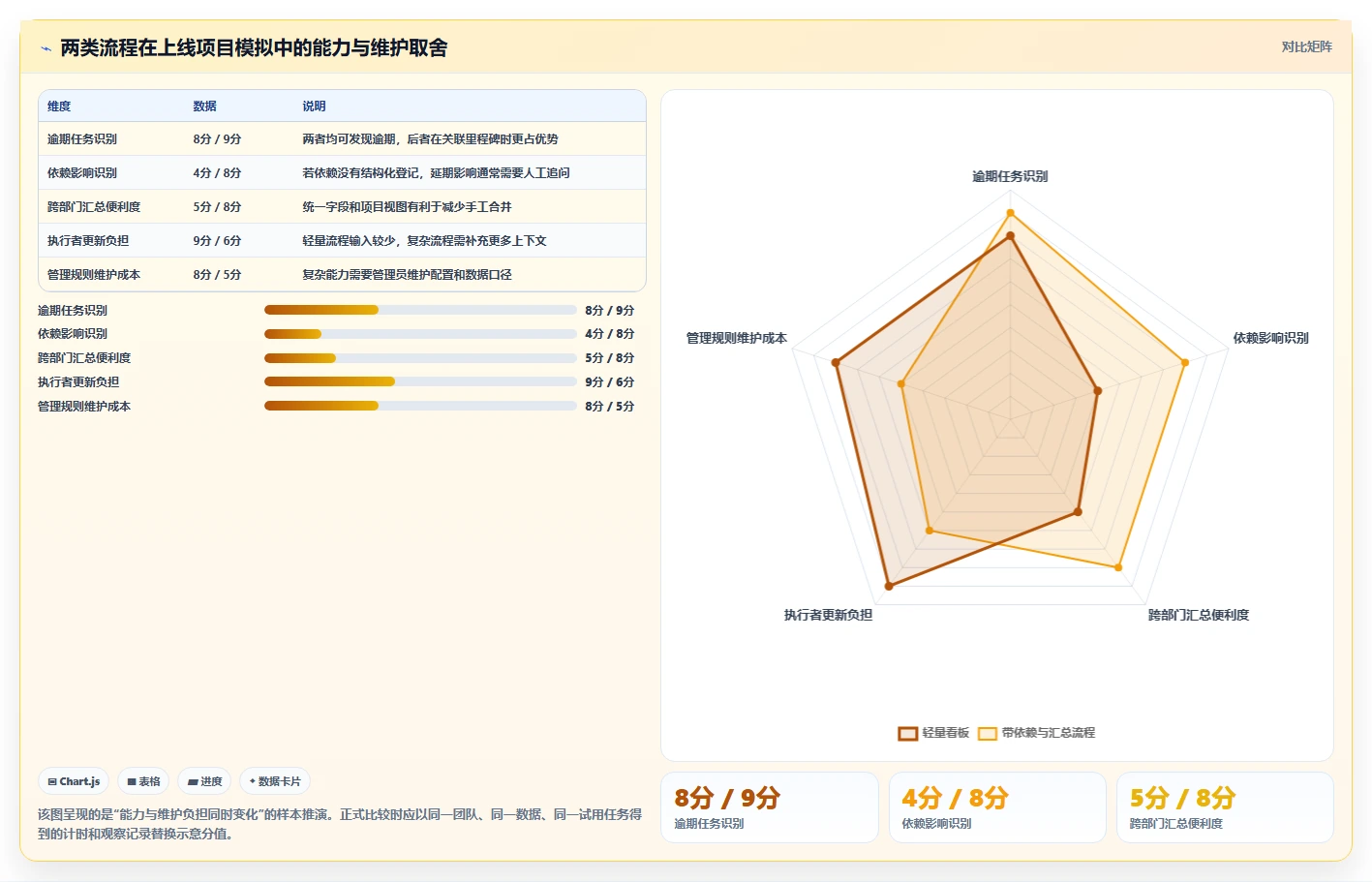The height and width of the screenshot is (882, 1372).
Task: Toggle the 轻量看板 legend entry
Action: [x=933, y=733]
